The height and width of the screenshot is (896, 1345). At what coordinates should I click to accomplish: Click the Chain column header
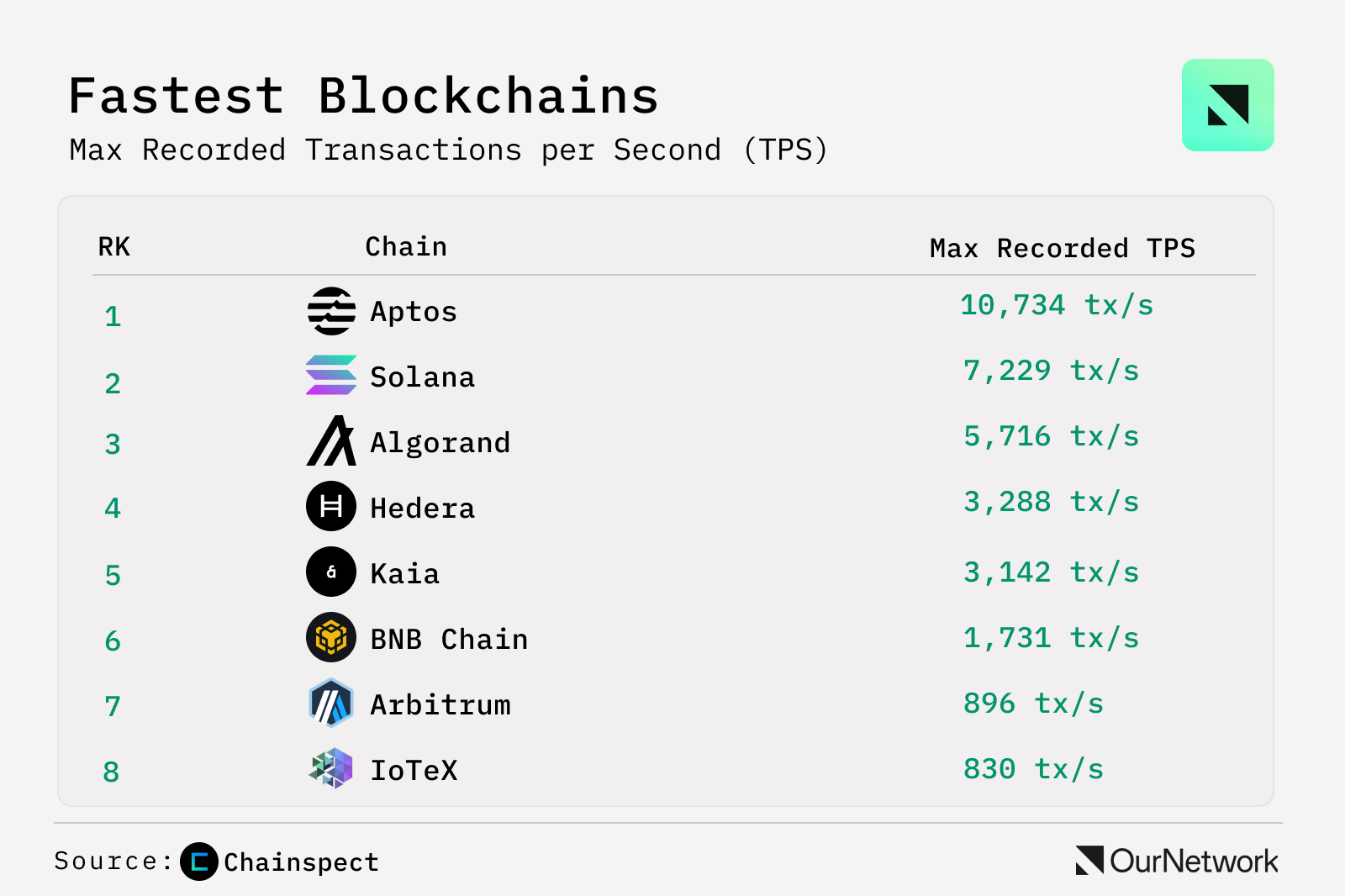click(x=406, y=247)
